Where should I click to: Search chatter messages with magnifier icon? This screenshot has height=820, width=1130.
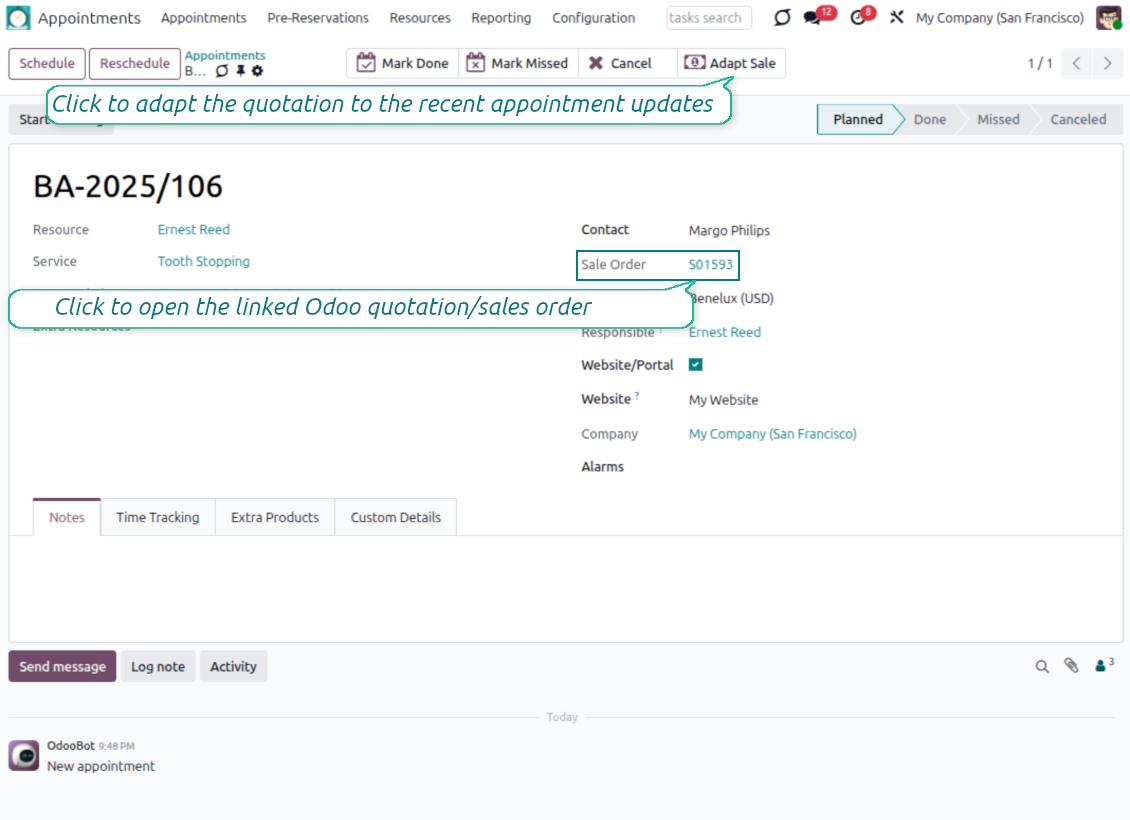(x=1042, y=666)
